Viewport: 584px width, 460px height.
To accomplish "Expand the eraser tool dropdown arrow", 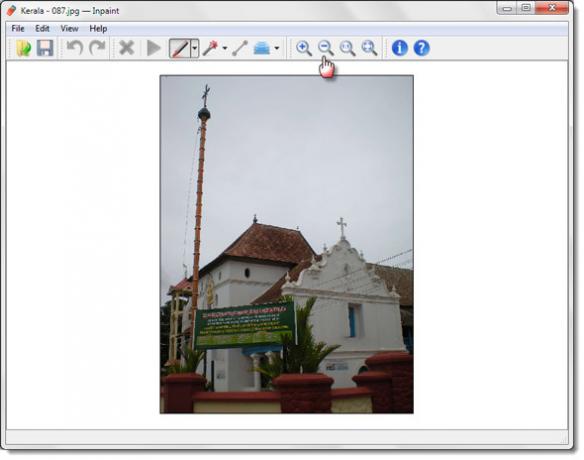I will (276, 48).
